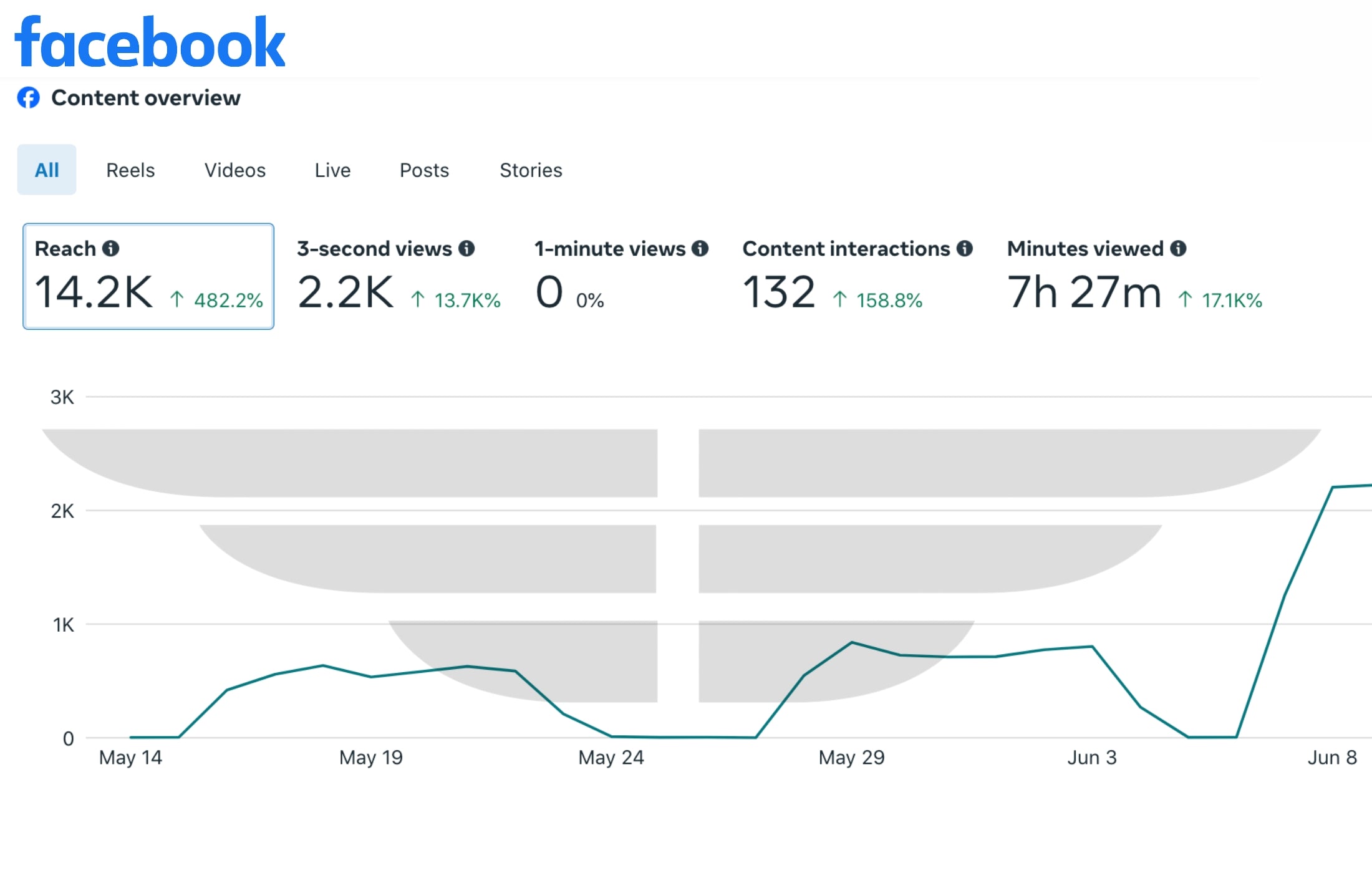The height and width of the screenshot is (873, 1372).
Task: Click the 7h 27m value
Action: (1085, 292)
